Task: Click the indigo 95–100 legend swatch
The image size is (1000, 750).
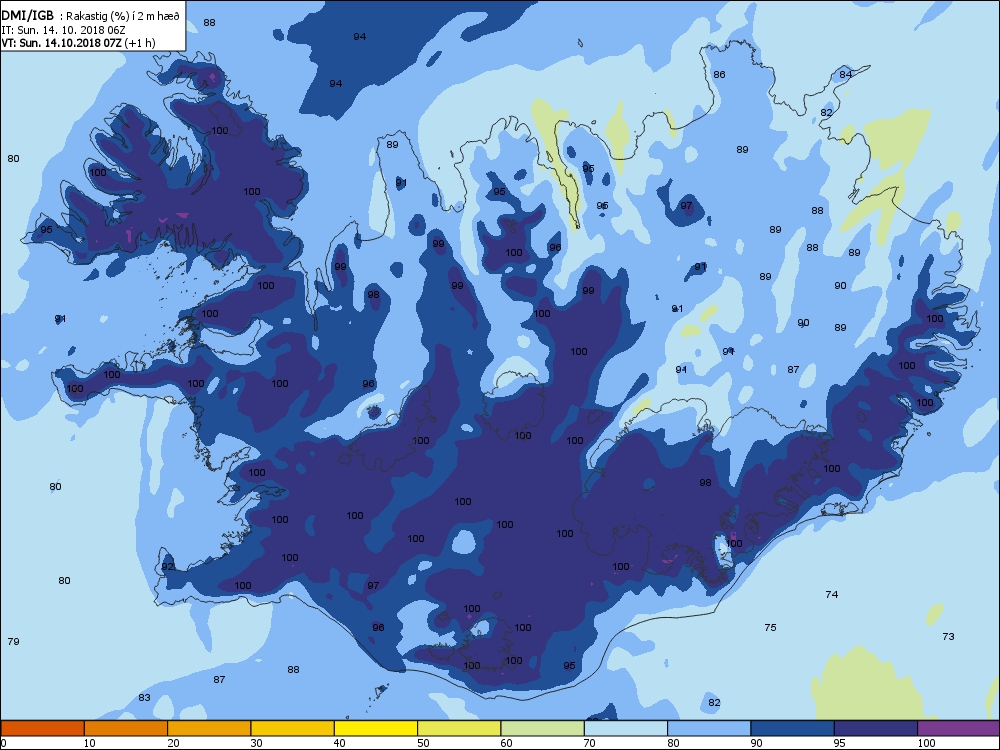Action: [x=876, y=728]
